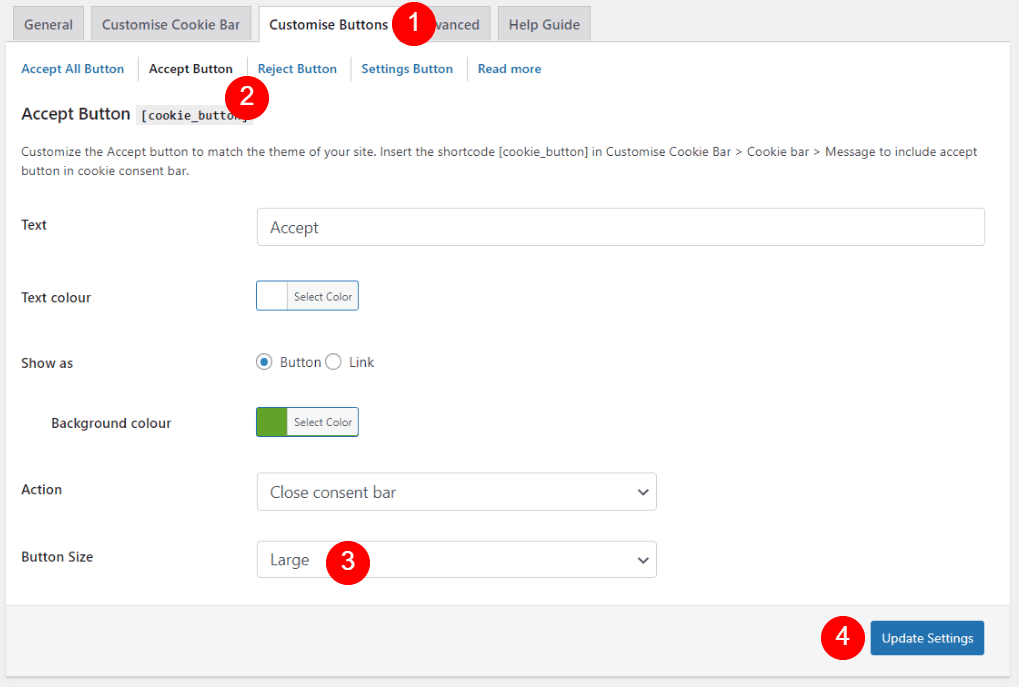Open the Accept All Button section link
This screenshot has width=1019, height=687.
pyautogui.click(x=73, y=69)
